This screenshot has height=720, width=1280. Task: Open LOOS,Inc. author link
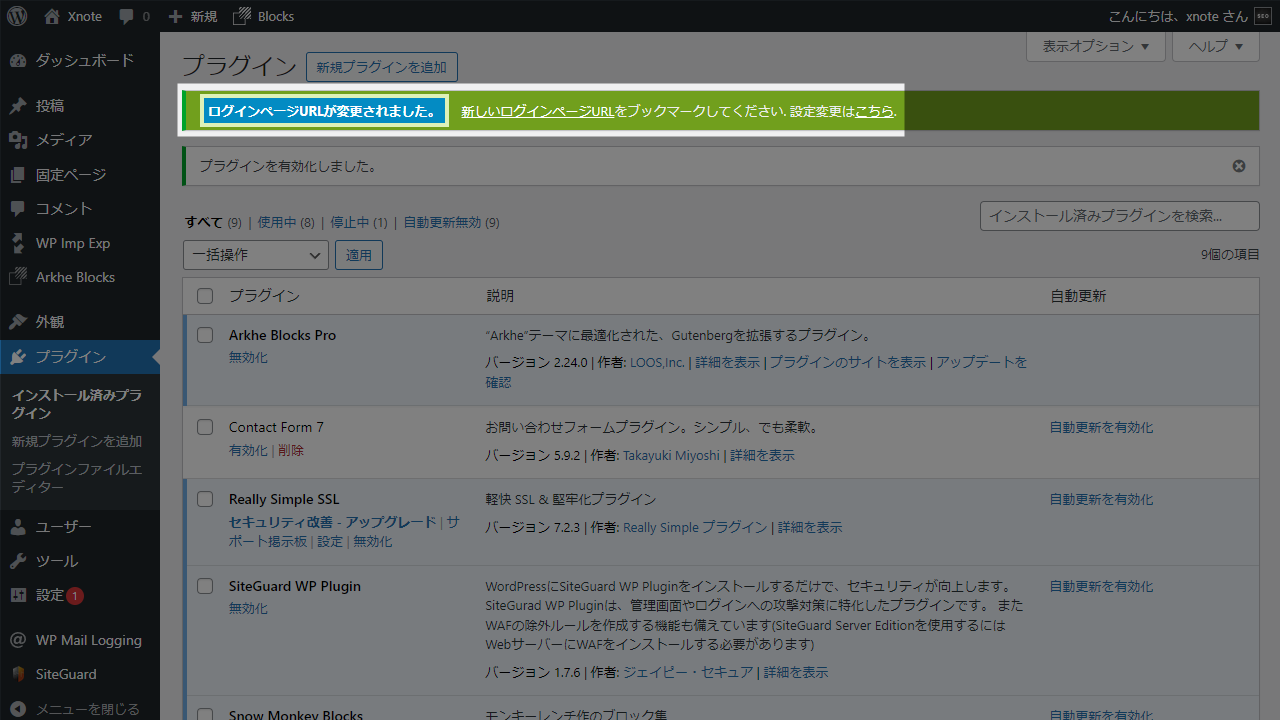[657, 362]
